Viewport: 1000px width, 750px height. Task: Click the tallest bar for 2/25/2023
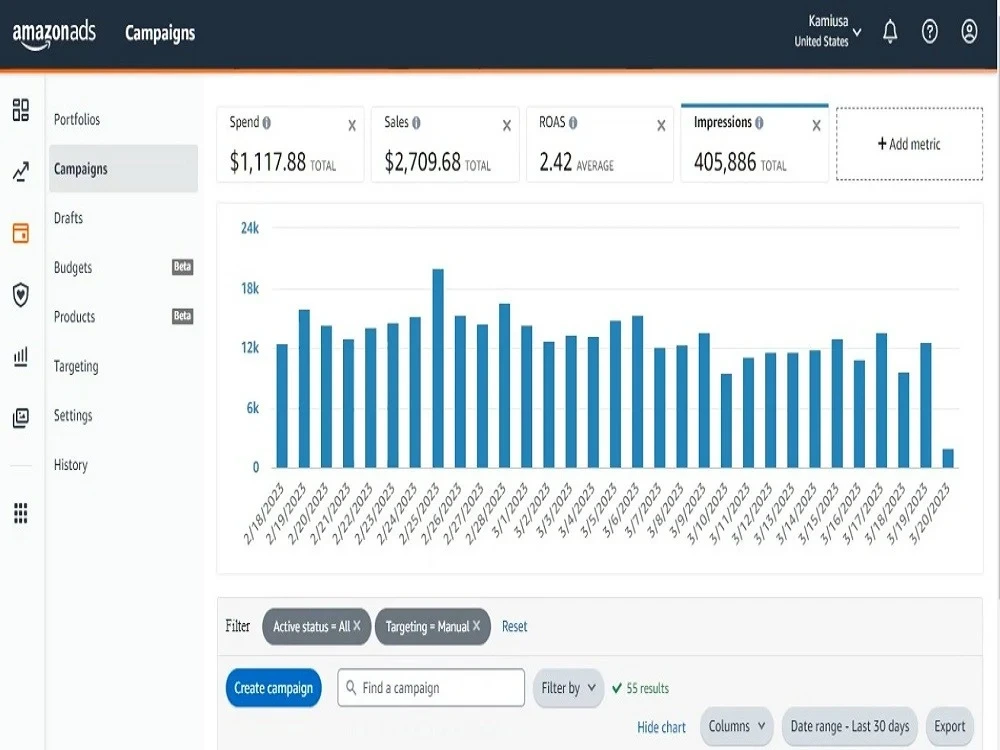click(438, 369)
